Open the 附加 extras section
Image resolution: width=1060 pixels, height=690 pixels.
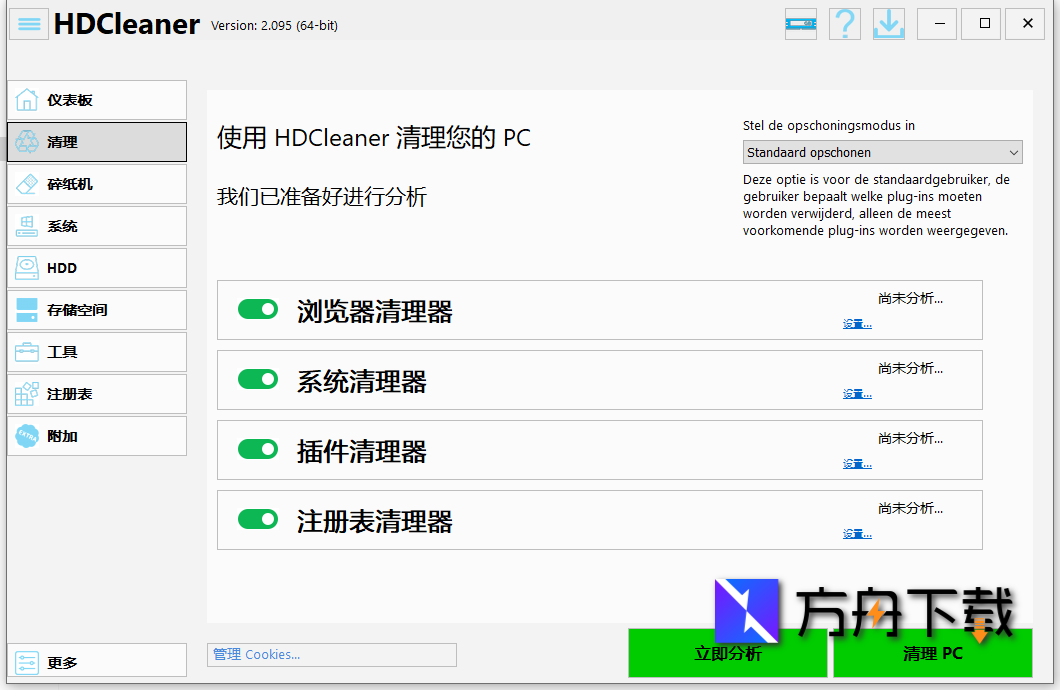(96, 436)
